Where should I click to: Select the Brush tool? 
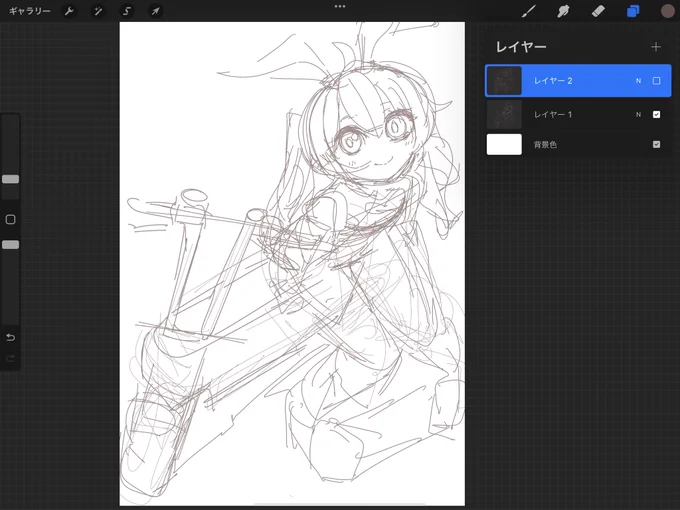click(x=528, y=11)
